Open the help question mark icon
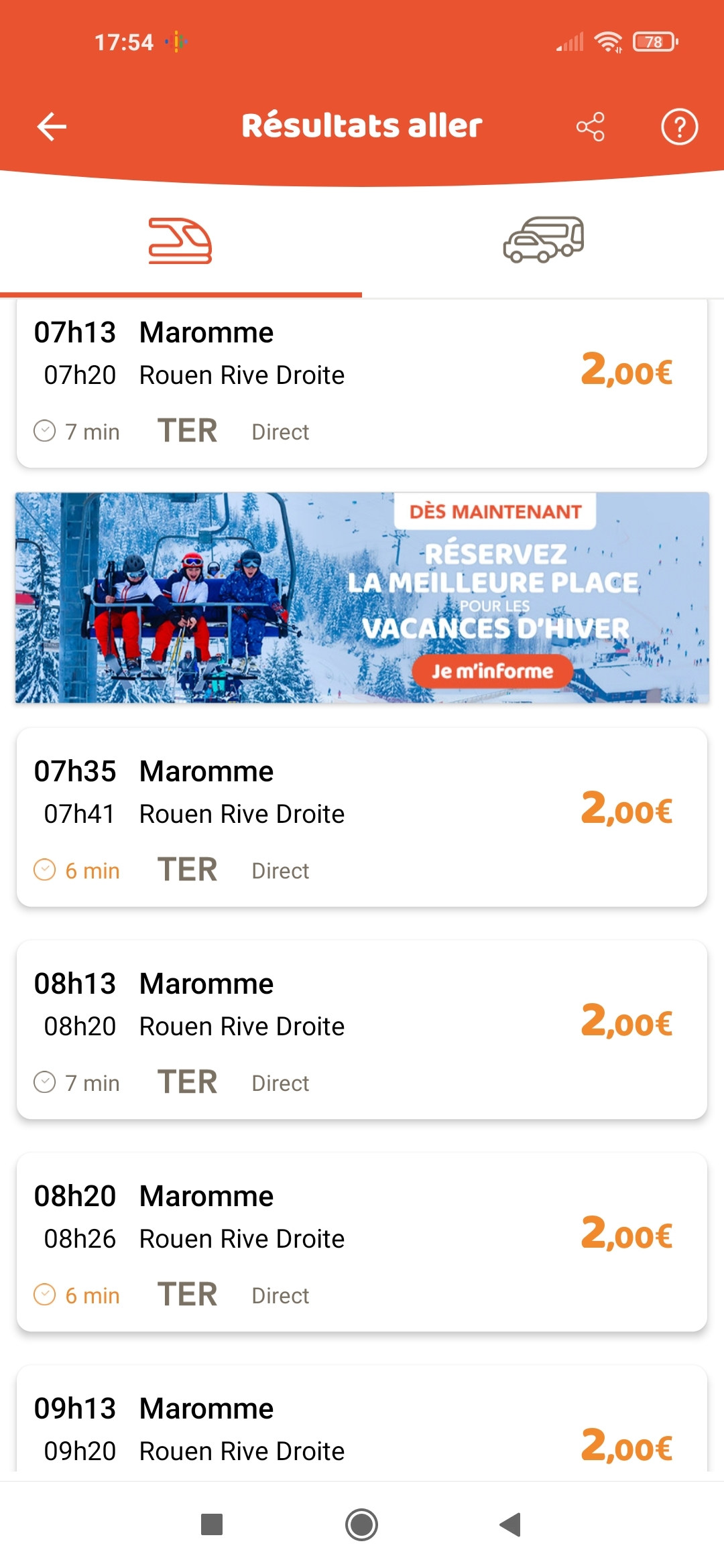The image size is (724, 1568). (679, 127)
